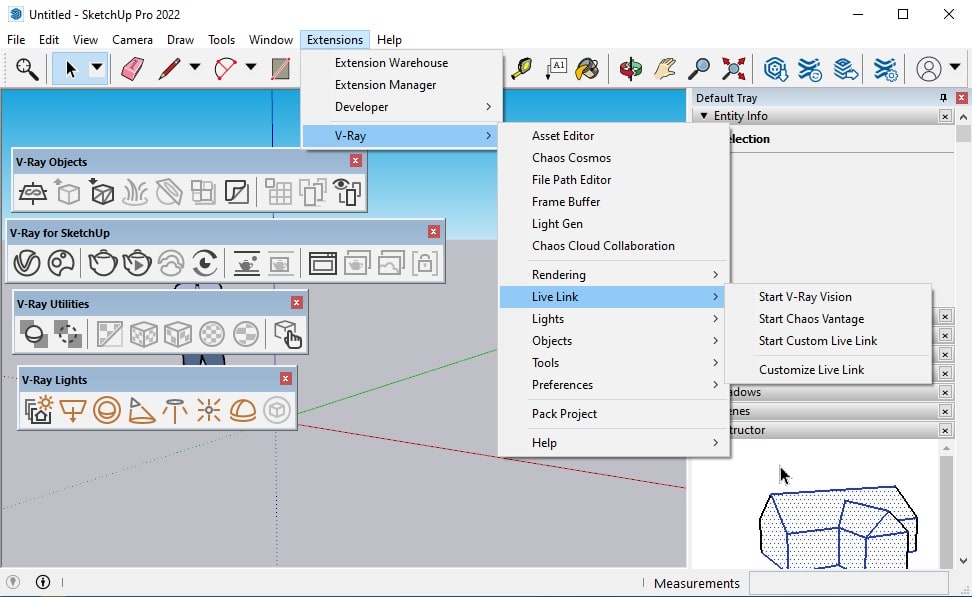Close the Entity Info panel
The height and width of the screenshot is (597, 972).
[x=945, y=116]
